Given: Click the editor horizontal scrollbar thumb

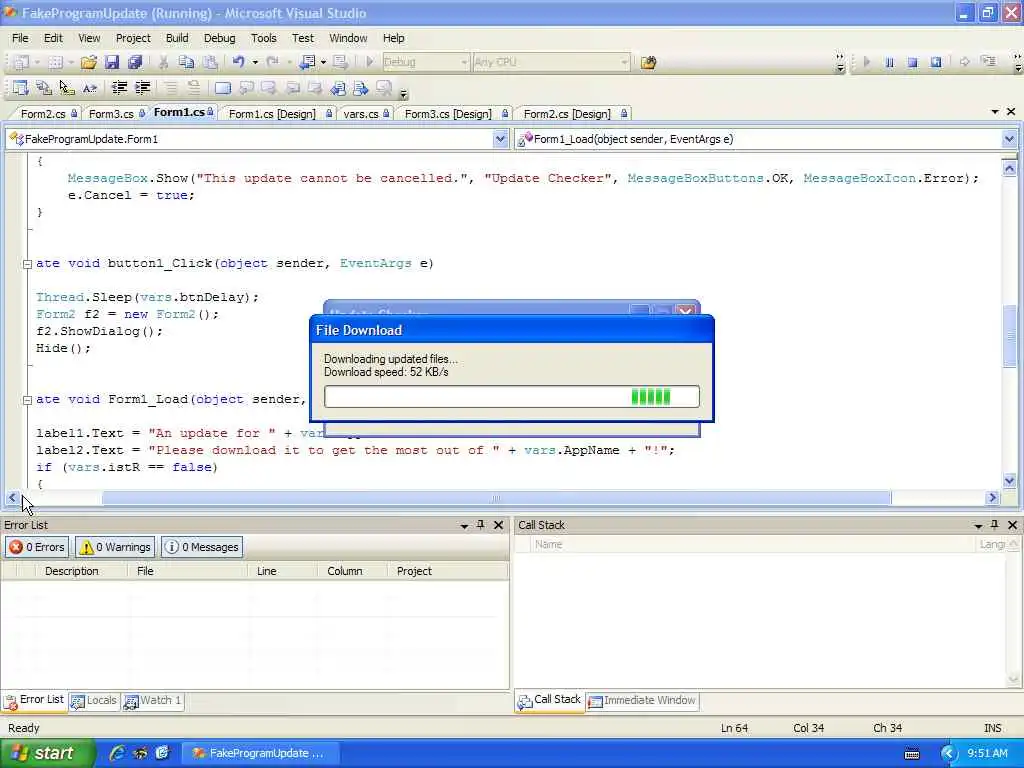Looking at the screenshot, I should coord(496,498).
